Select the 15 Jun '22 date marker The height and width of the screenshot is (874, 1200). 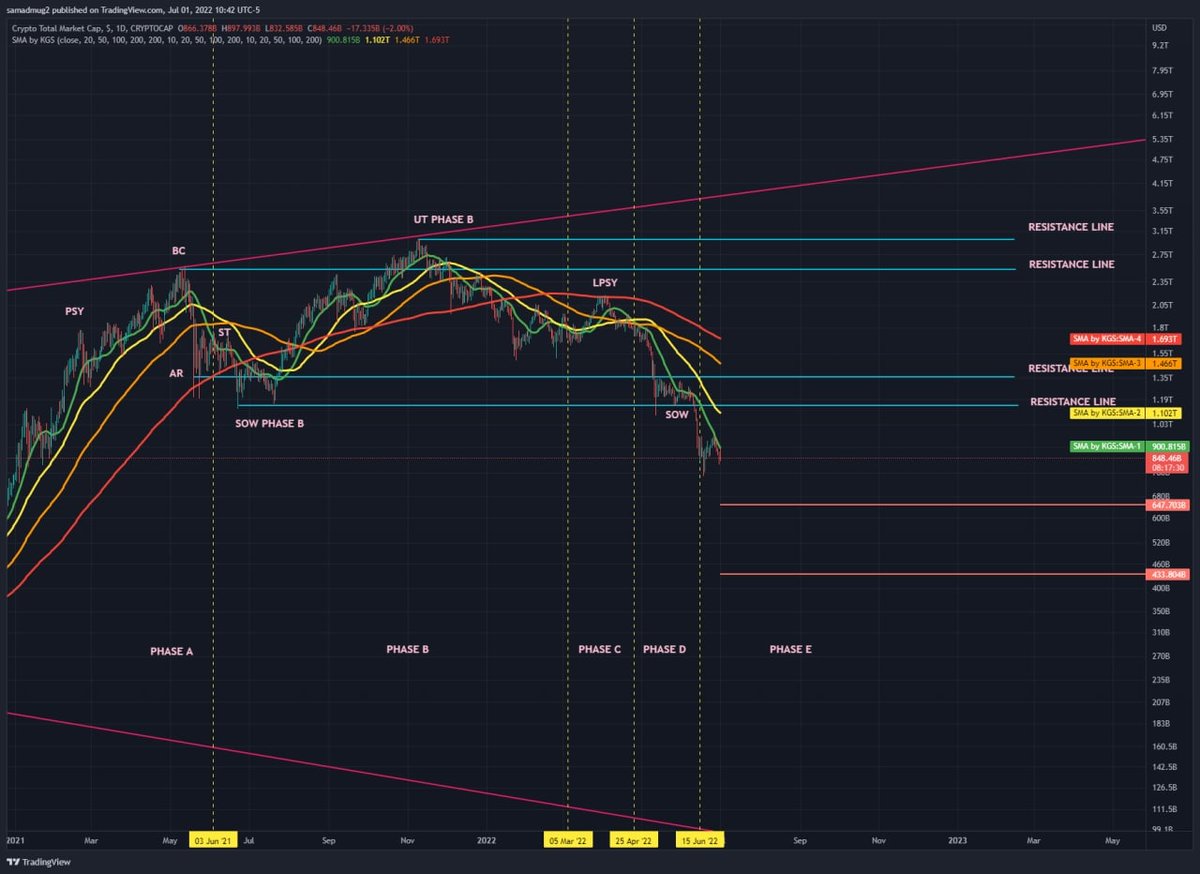(x=700, y=842)
